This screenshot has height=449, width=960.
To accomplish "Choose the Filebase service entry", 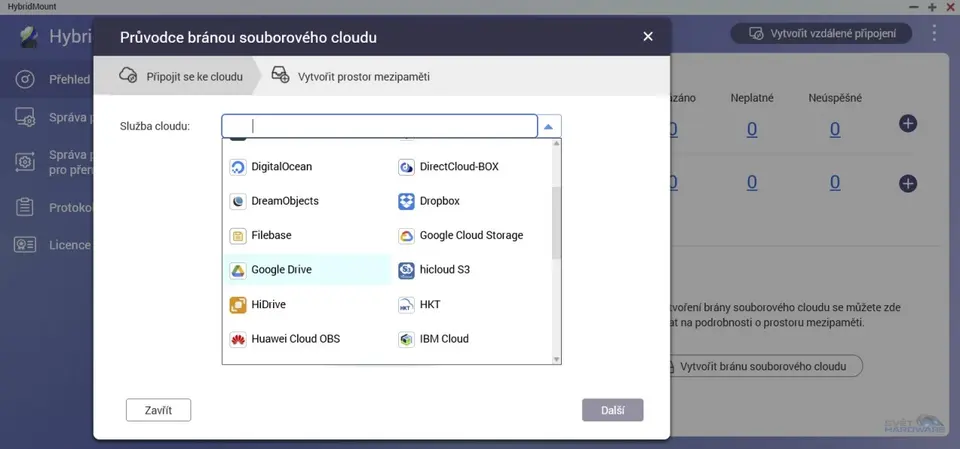I will 272,236.
